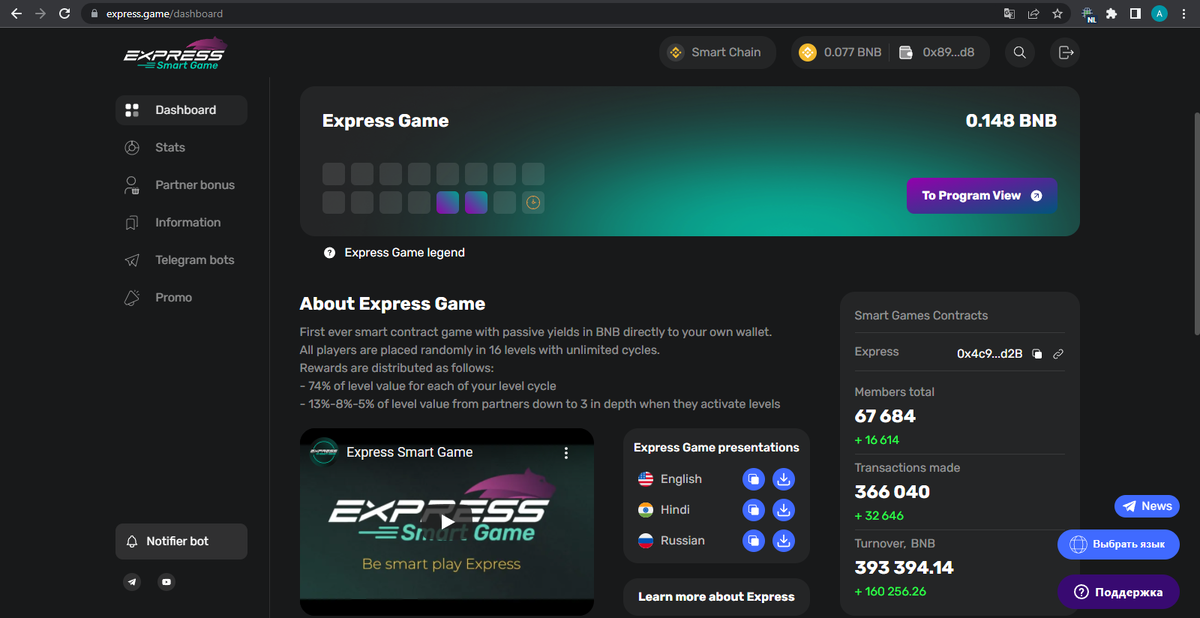Click the browser back arrow
The height and width of the screenshot is (618, 1200).
(15, 14)
